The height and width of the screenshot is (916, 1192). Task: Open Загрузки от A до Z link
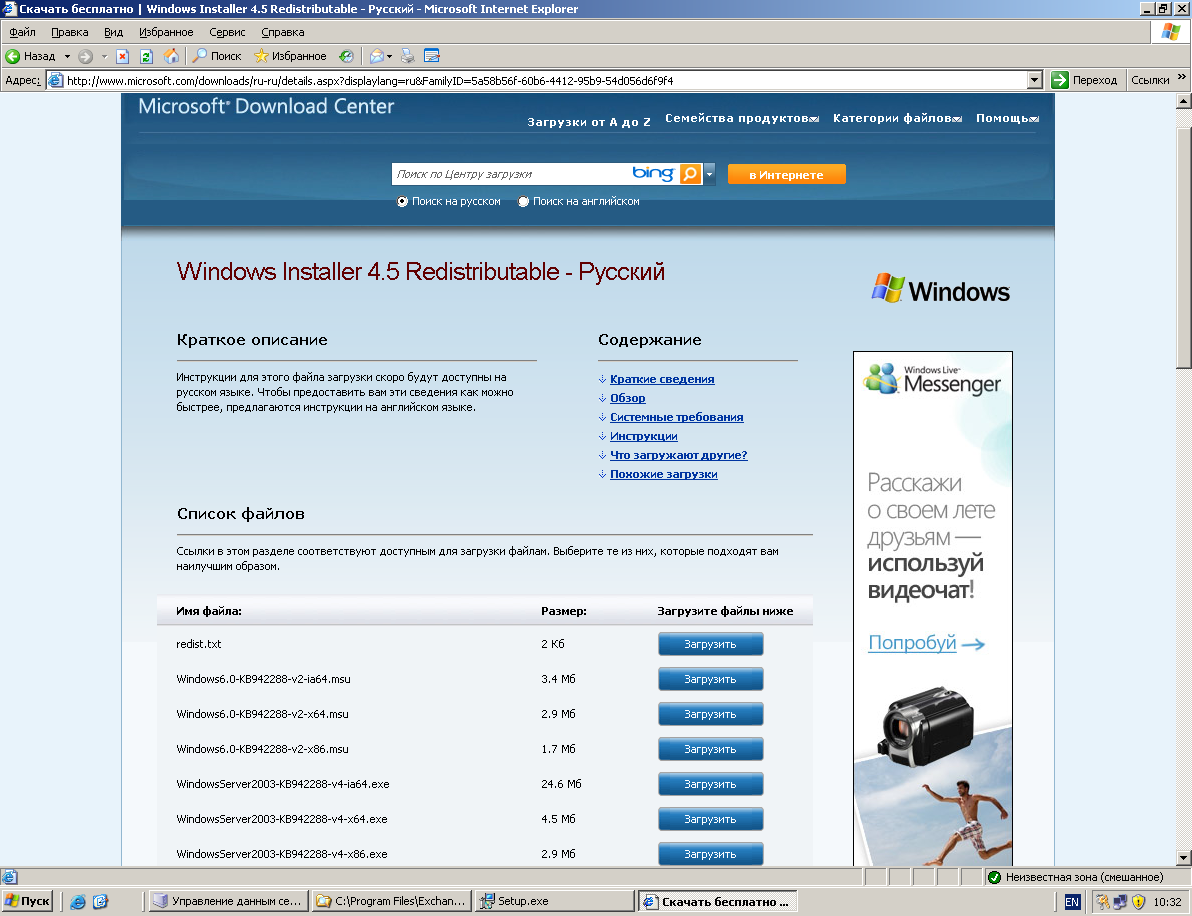[x=589, y=122]
